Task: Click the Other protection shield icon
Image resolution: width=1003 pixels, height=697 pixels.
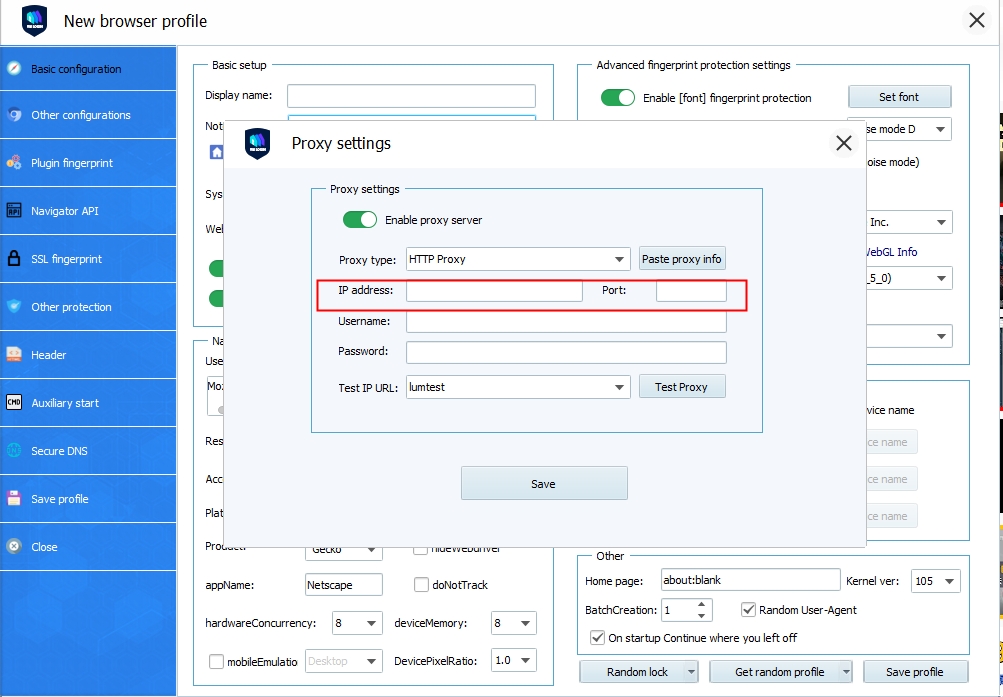Action: coord(14,307)
